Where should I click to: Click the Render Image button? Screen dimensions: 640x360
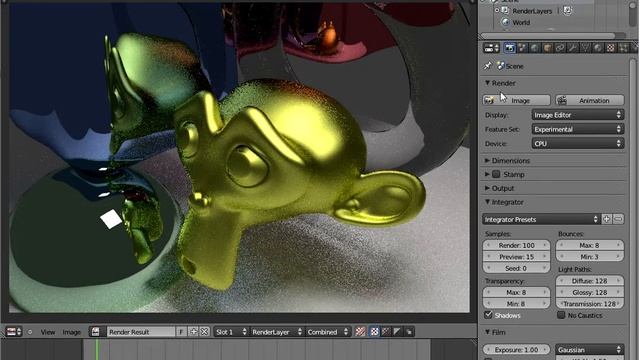pos(516,100)
